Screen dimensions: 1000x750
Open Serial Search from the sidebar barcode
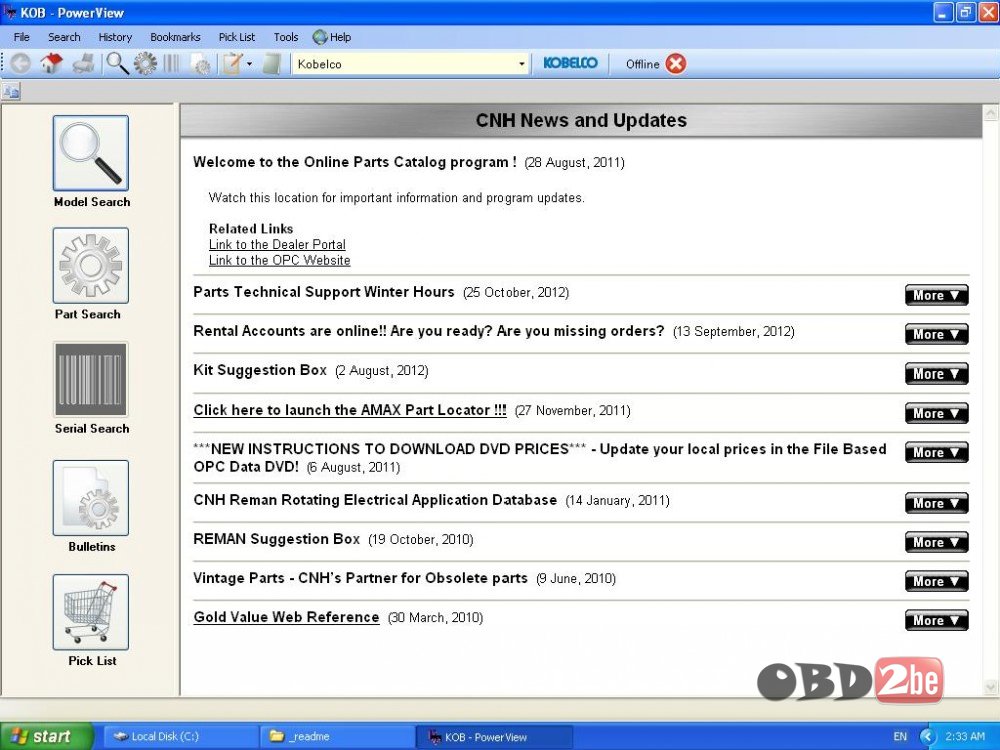coord(91,379)
